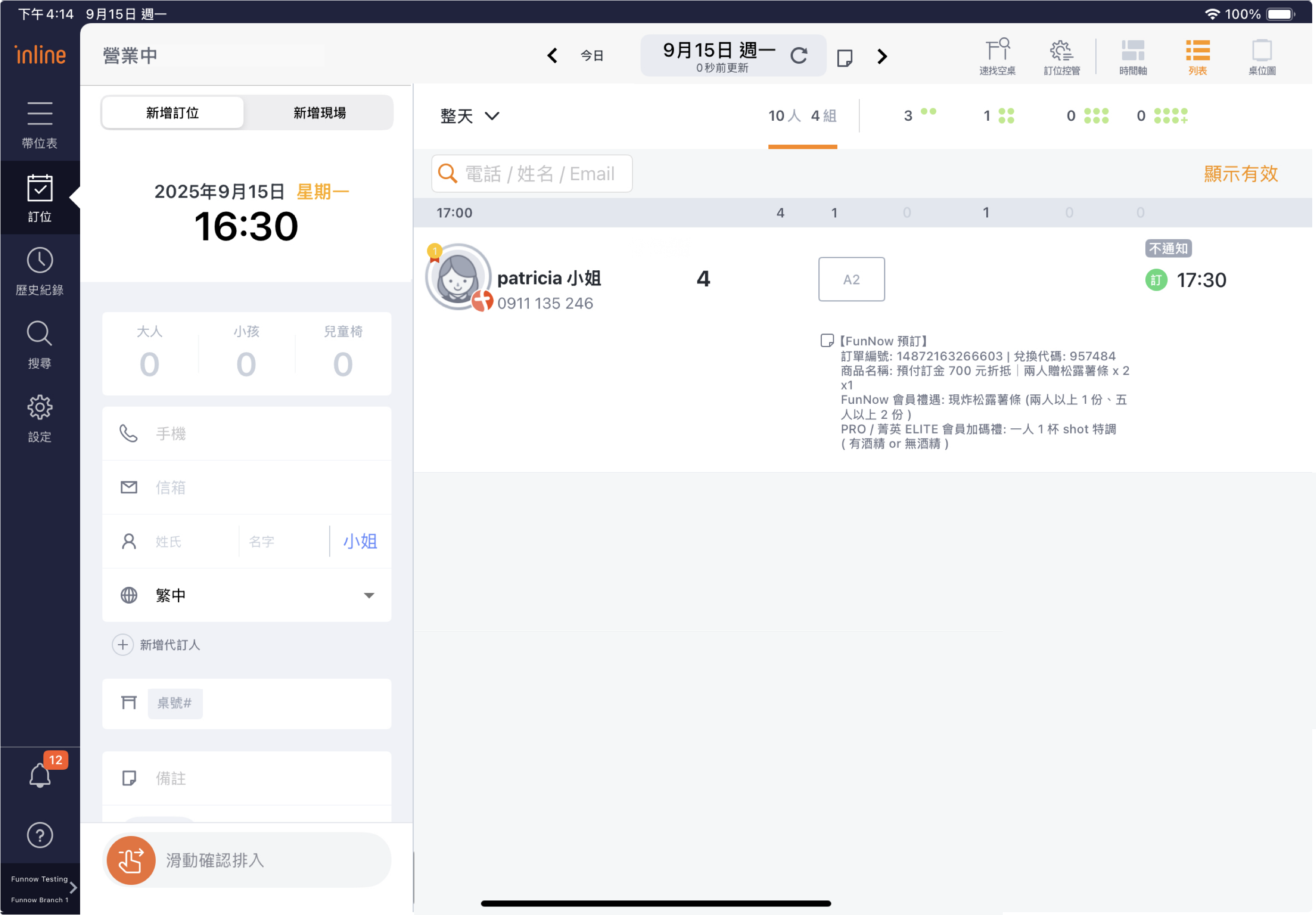Screen dimensions: 1316x915
Task: Open the help question mark icon
Action: pos(40,835)
